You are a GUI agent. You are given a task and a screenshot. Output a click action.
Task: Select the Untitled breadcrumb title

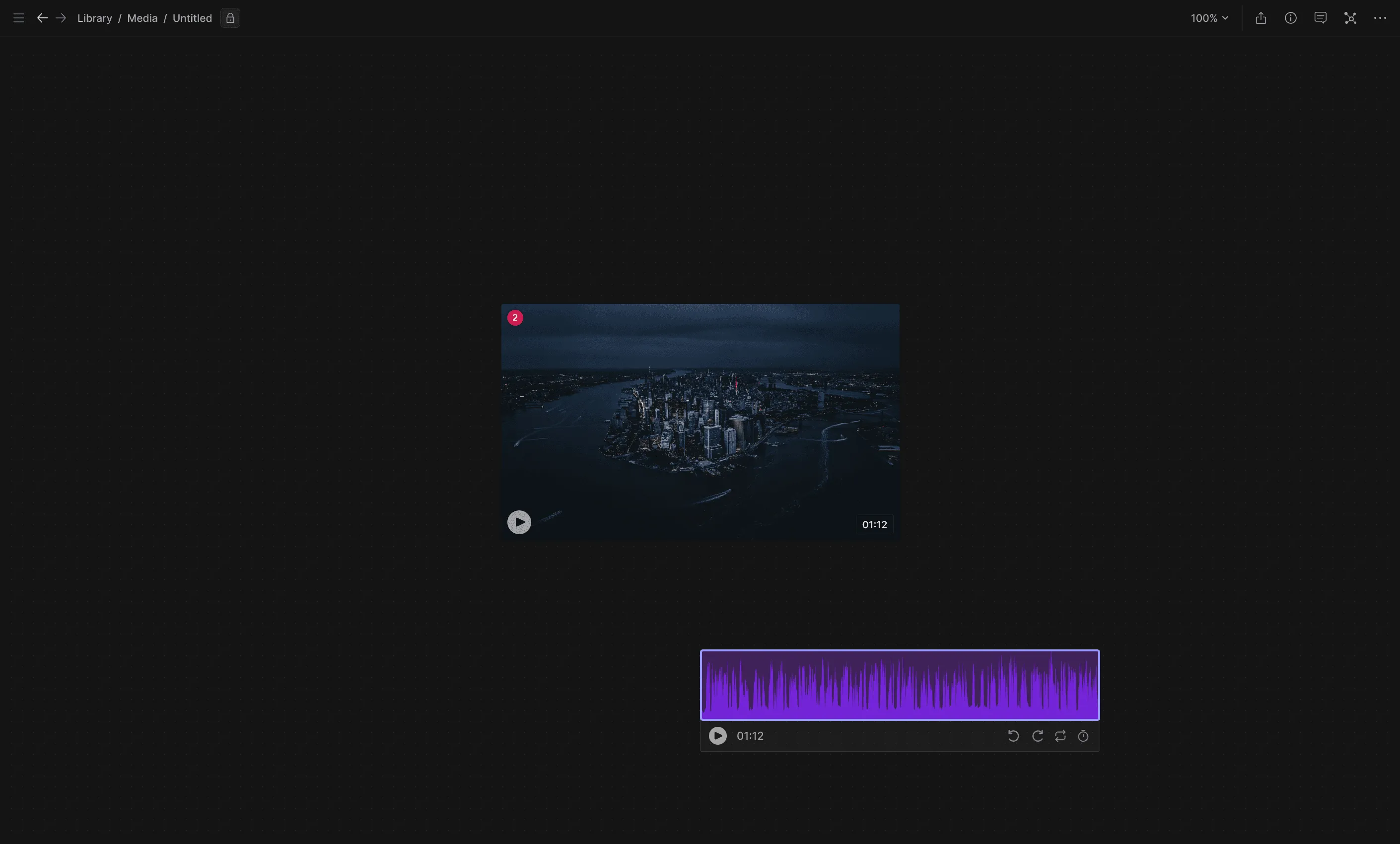tap(192, 18)
